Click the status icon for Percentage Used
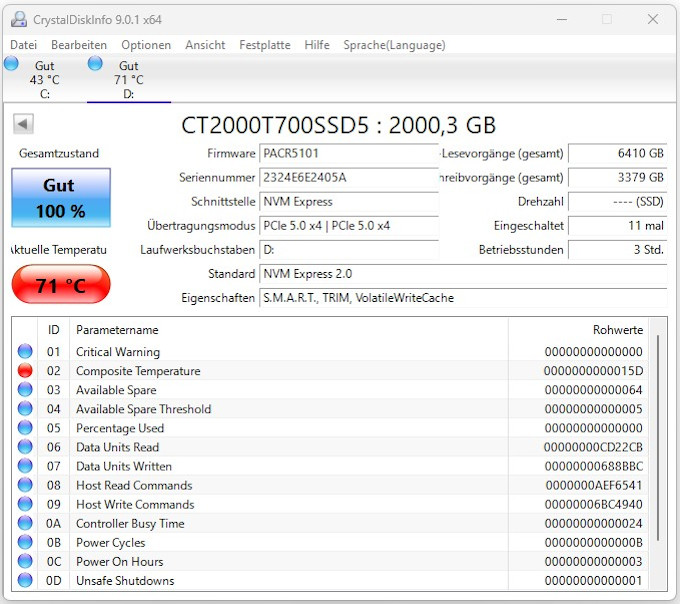The width and height of the screenshot is (680, 604). [25, 428]
